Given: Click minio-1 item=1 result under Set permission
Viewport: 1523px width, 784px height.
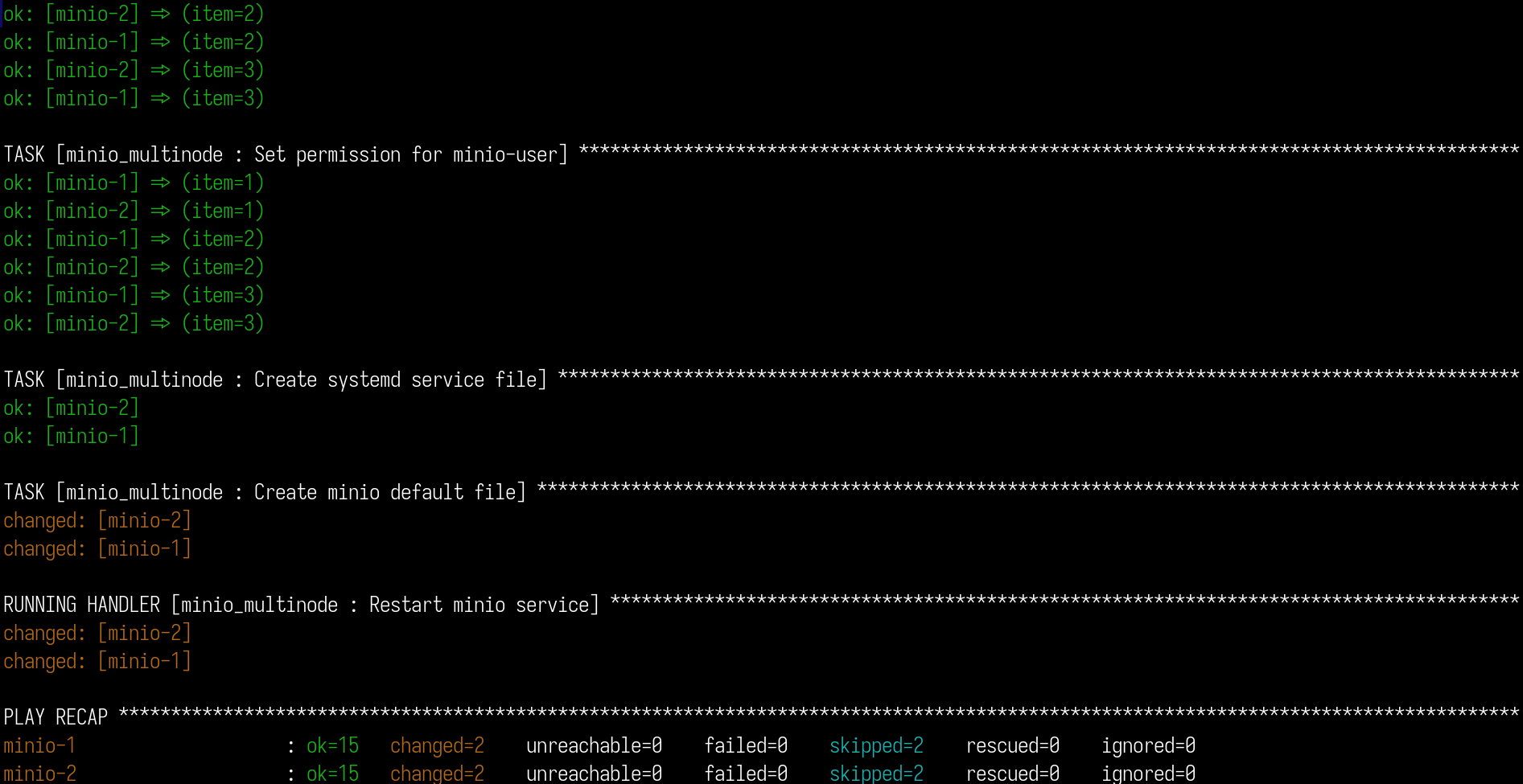Looking at the screenshot, I should coord(134,183).
